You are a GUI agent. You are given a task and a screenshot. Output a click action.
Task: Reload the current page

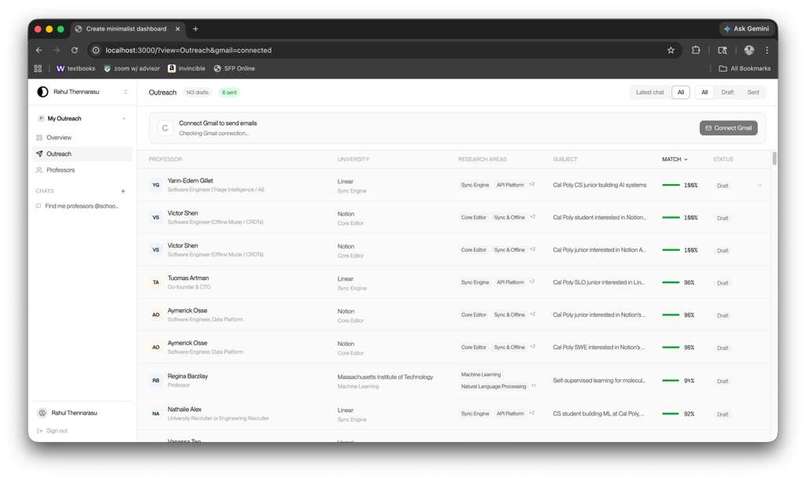[x=75, y=50]
